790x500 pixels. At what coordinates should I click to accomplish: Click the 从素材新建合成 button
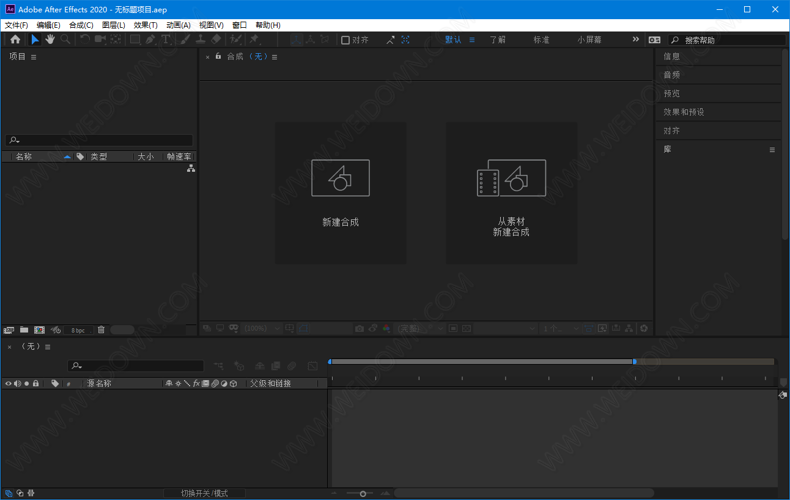pos(511,193)
